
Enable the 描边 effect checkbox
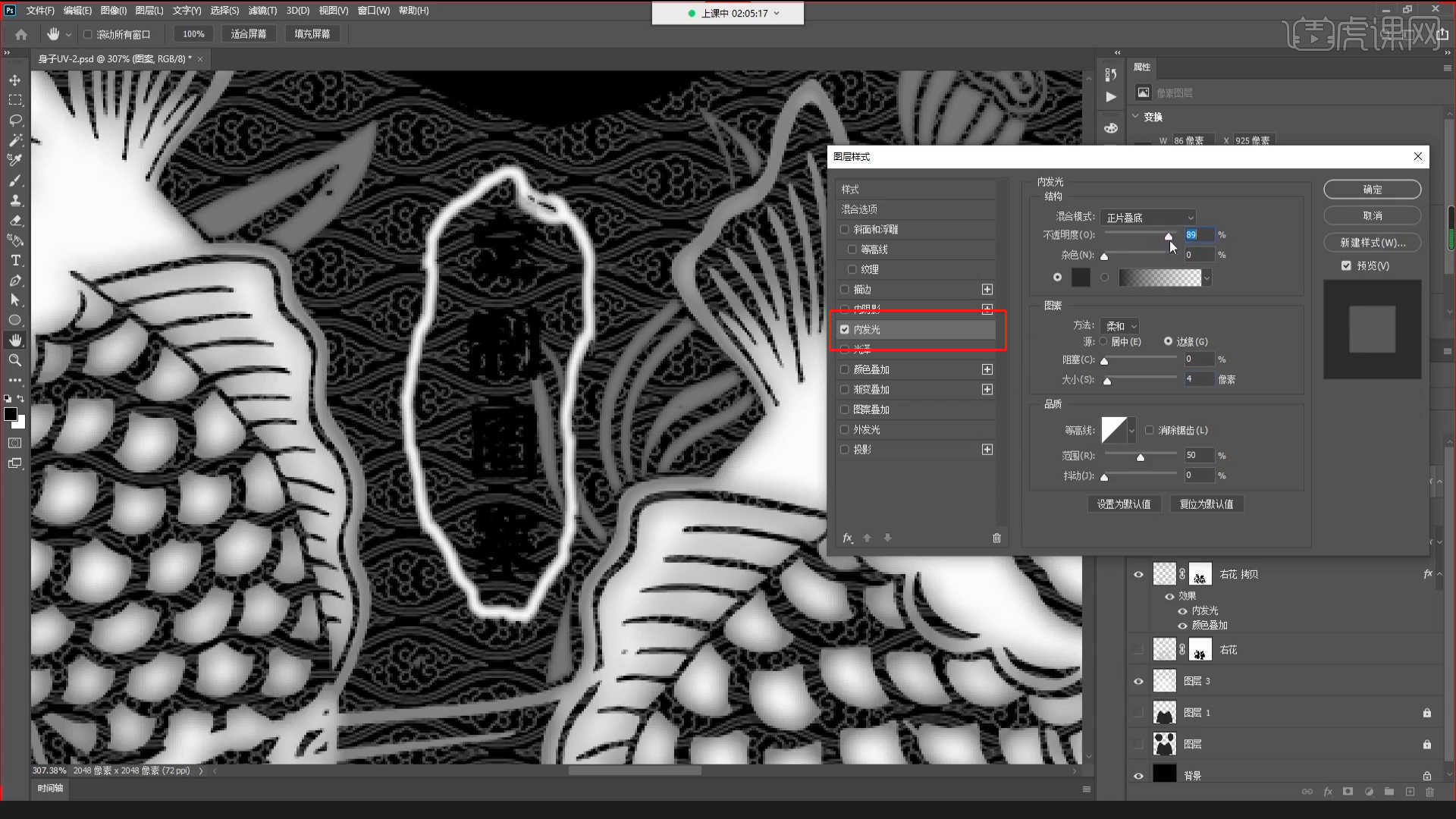[x=844, y=289]
